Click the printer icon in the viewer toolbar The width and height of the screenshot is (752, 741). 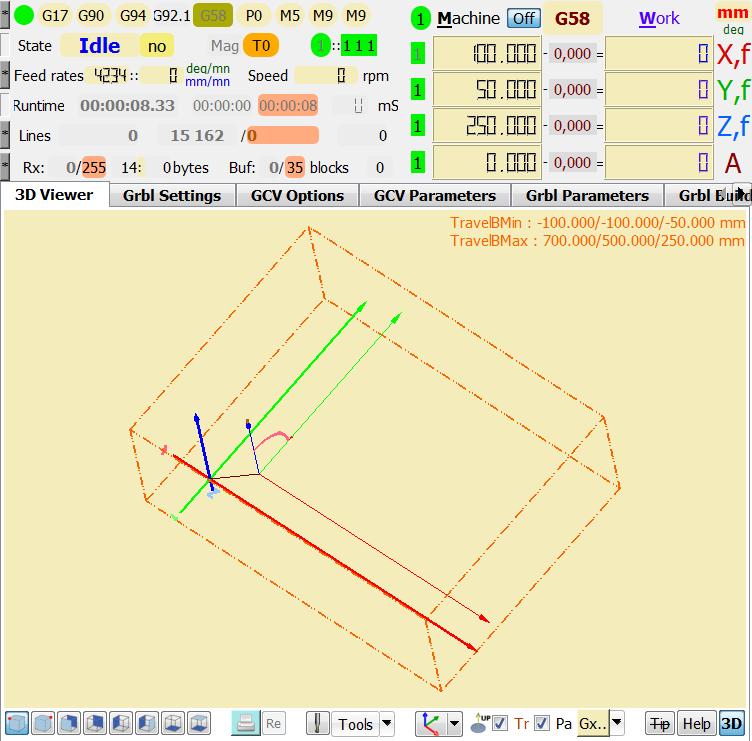coord(246,723)
